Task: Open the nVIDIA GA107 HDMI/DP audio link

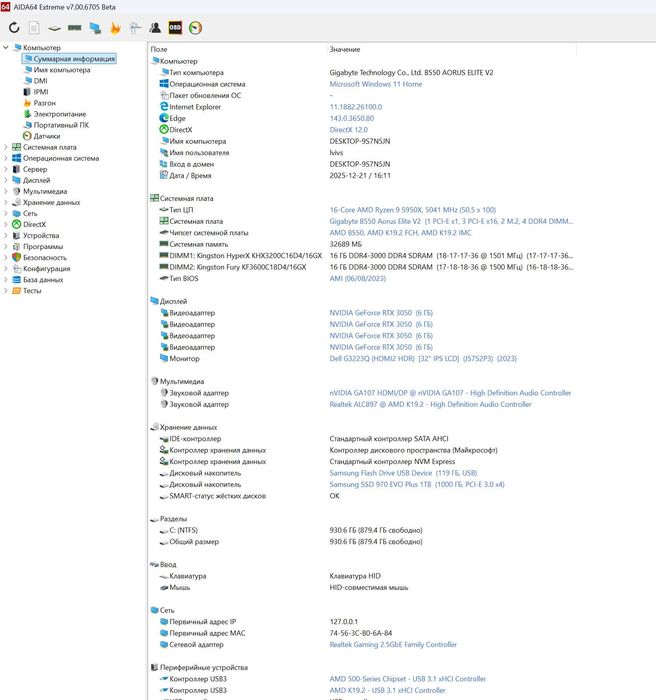Action: click(x=450, y=393)
